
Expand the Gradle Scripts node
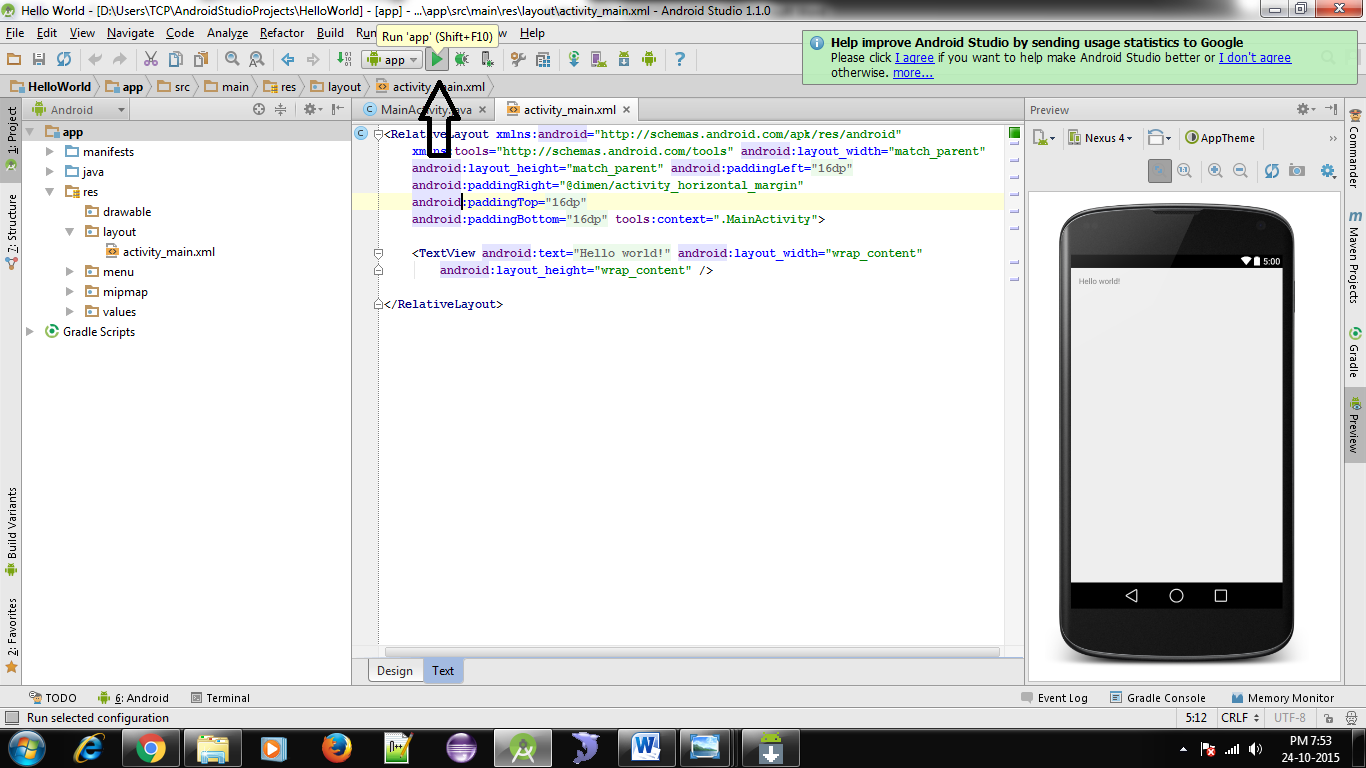tap(31, 332)
